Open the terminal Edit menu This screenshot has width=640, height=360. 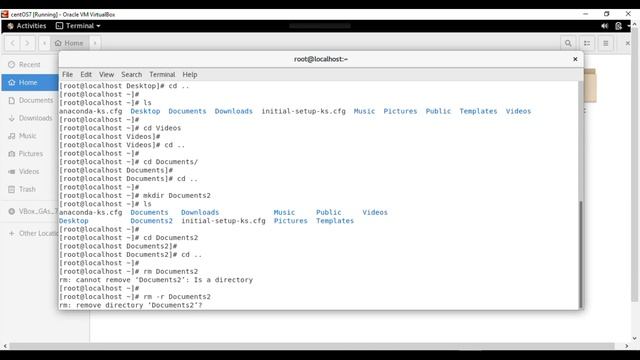tap(86, 75)
